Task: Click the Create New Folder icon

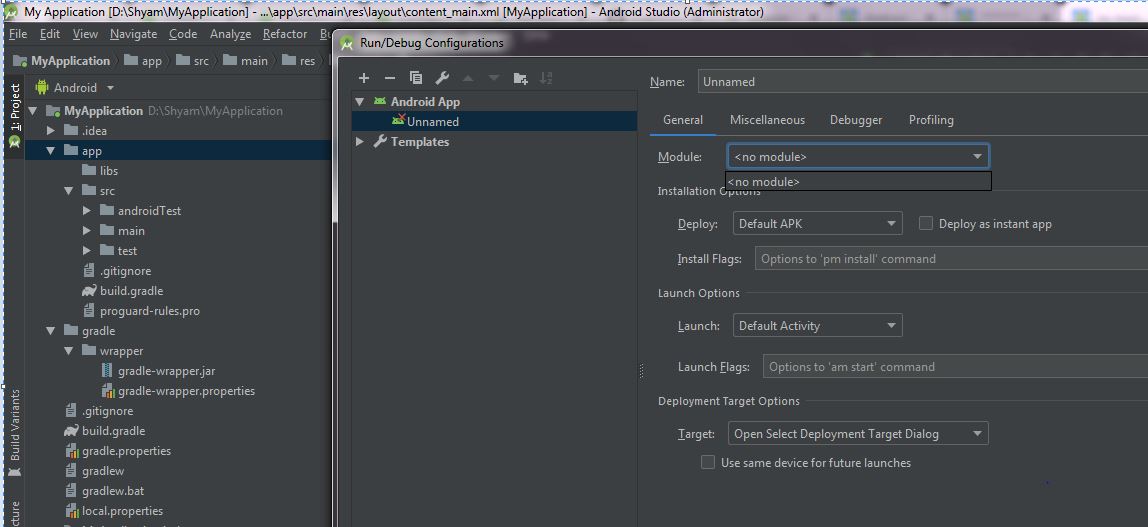Action: (x=520, y=78)
